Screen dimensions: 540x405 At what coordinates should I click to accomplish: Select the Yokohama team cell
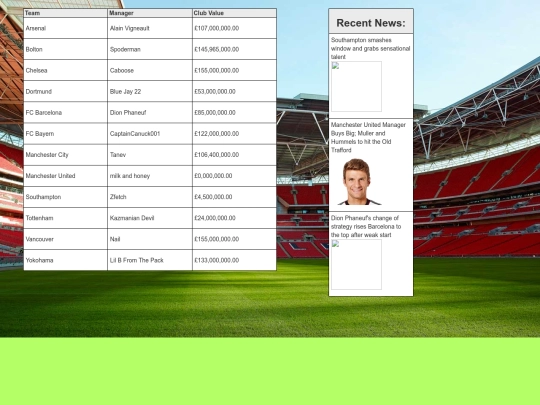pyautogui.click(x=65, y=260)
